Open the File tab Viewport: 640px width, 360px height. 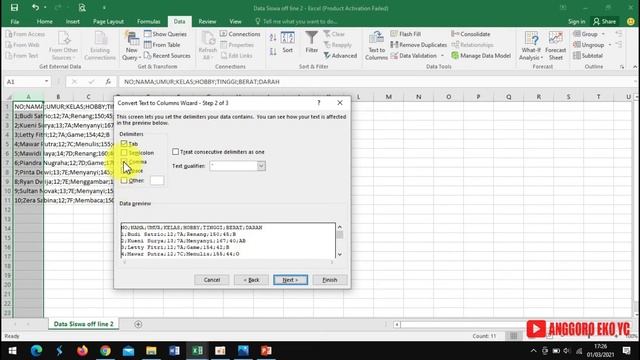coord(15,22)
